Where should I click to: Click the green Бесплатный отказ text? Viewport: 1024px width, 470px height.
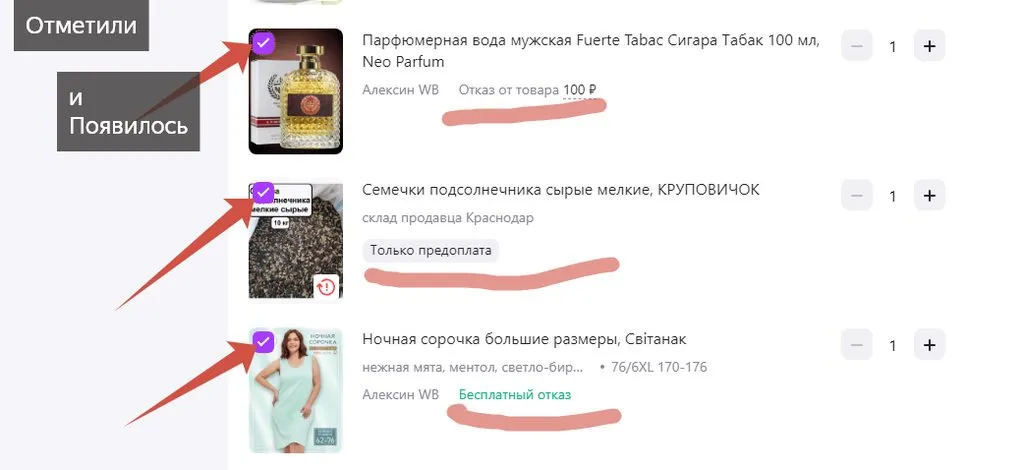point(515,394)
